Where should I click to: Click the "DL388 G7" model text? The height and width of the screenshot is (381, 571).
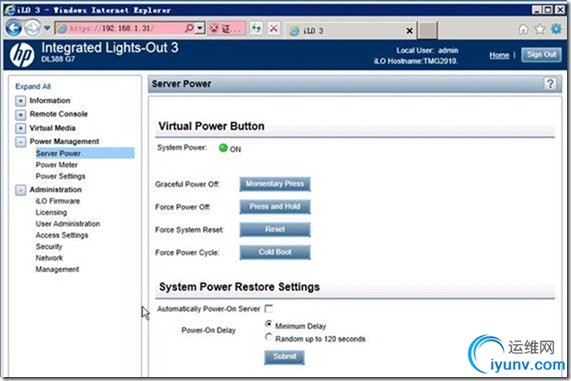pyautogui.click(x=58, y=59)
